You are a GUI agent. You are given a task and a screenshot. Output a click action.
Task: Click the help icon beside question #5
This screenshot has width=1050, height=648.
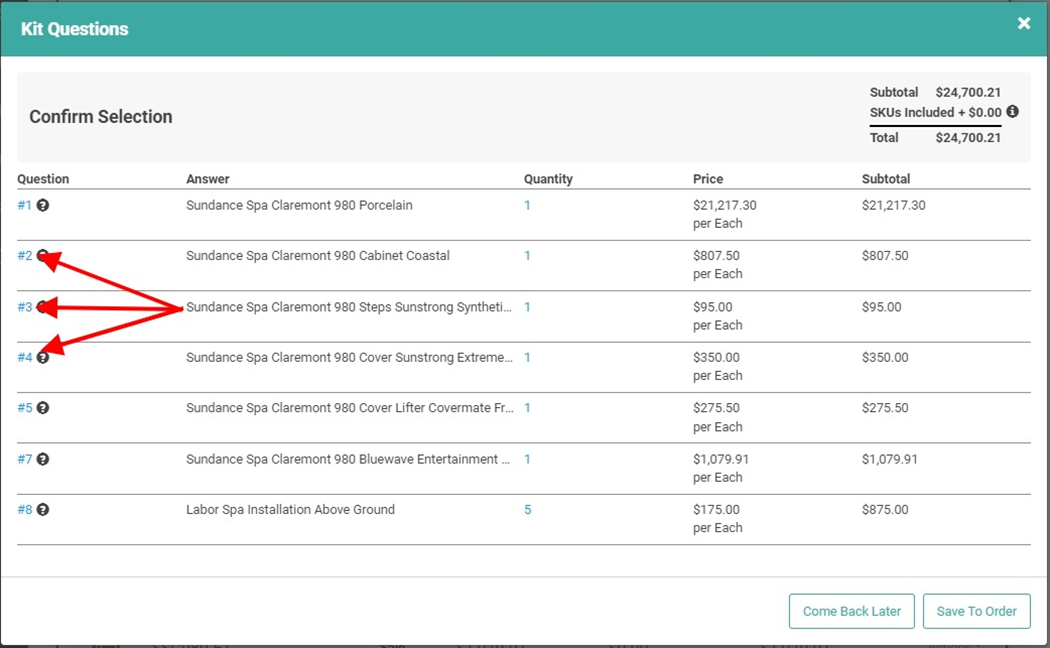pyautogui.click(x=43, y=408)
